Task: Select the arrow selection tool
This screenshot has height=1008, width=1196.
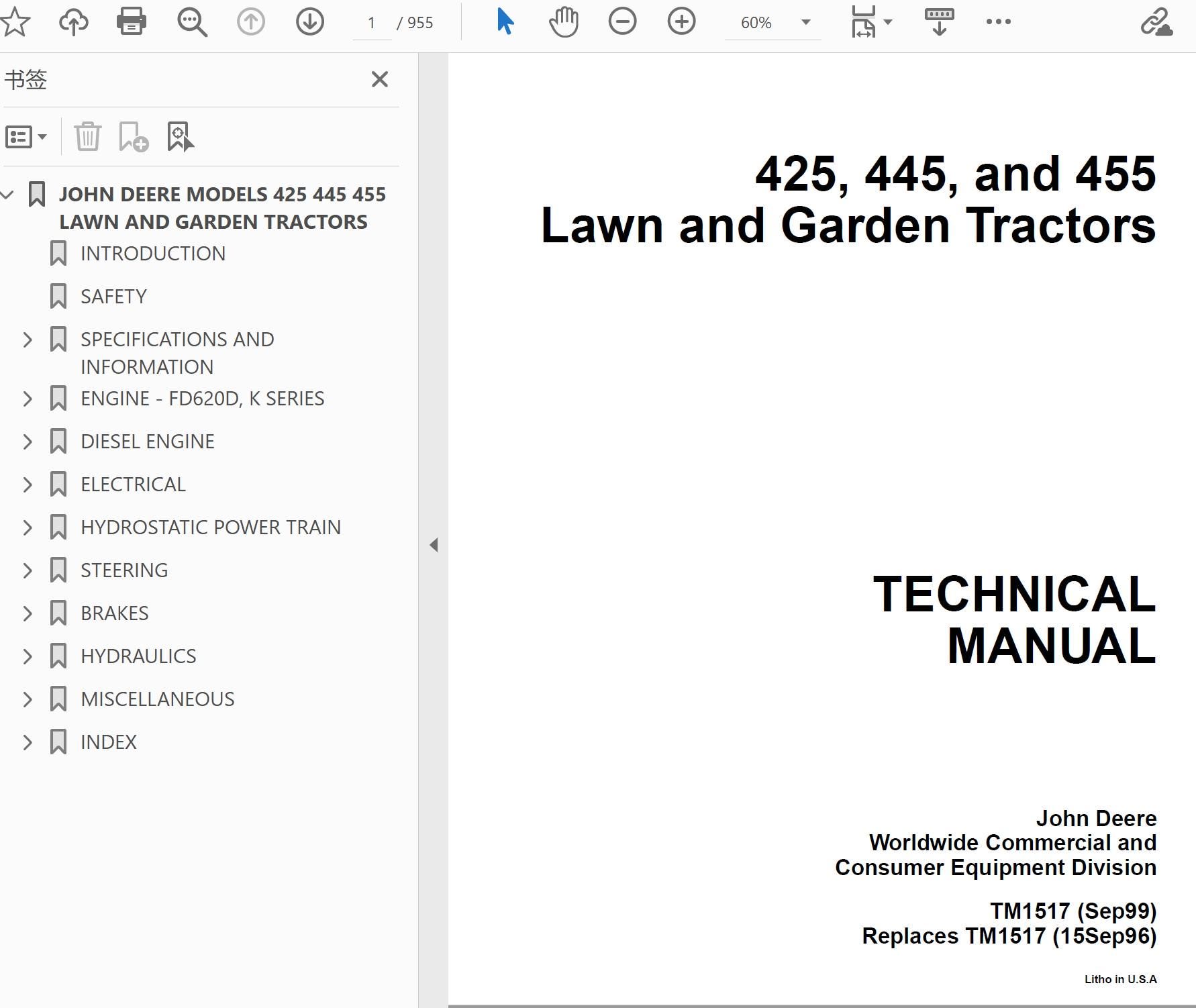Action: (x=505, y=21)
